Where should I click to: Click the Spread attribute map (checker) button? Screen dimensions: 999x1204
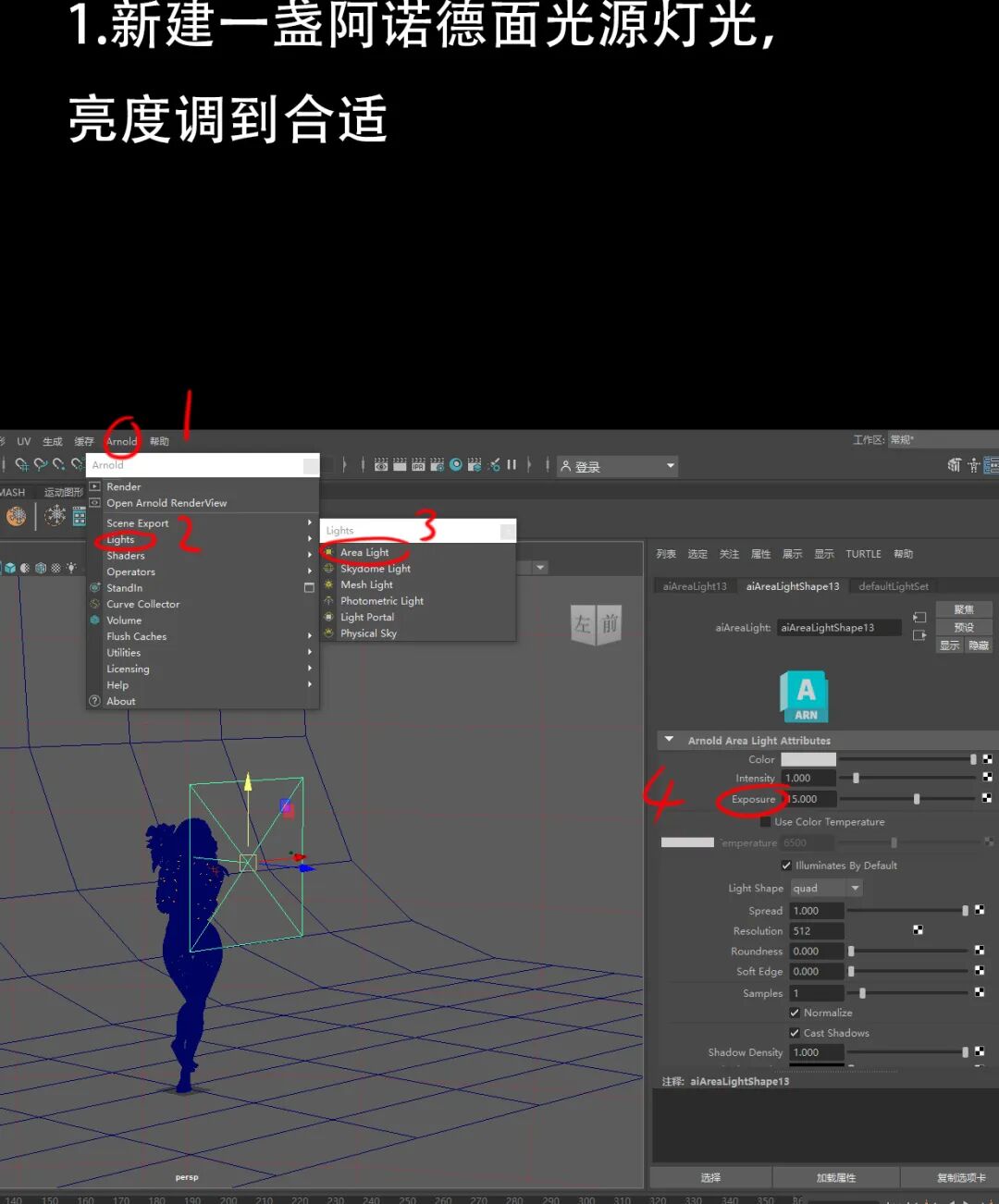click(980, 910)
